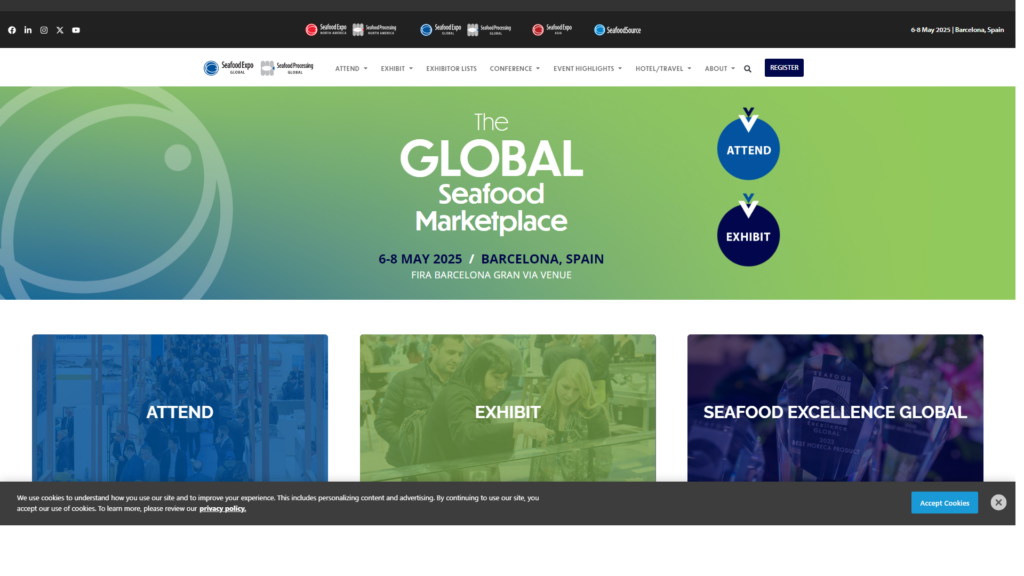Click Seafood Expo Global logo in main navigation
This screenshot has width=1024, height=576.
pyautogui.click(x=229, y=68)
